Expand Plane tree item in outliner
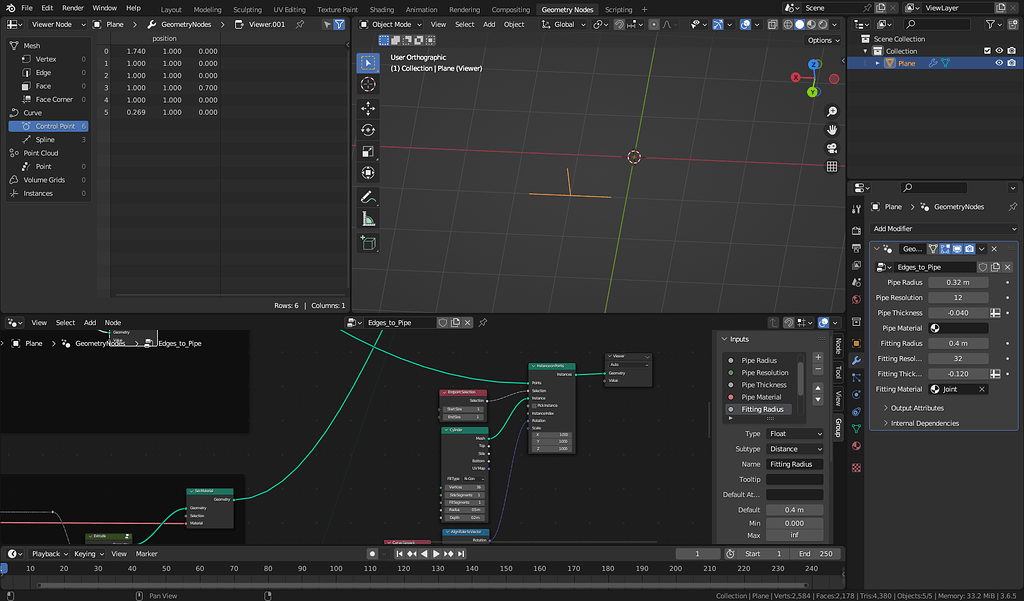The image size is (1024, 601). [x=877, y=63]
